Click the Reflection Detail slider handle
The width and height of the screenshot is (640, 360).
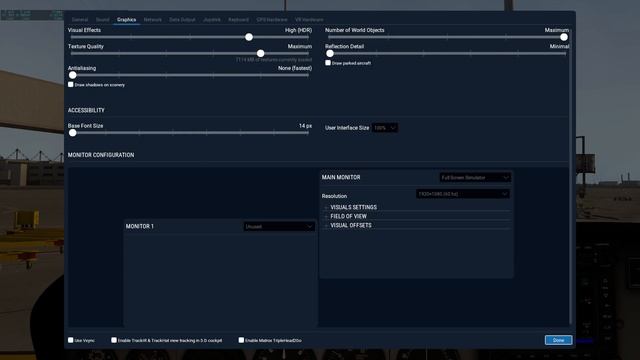pos(330,53)
